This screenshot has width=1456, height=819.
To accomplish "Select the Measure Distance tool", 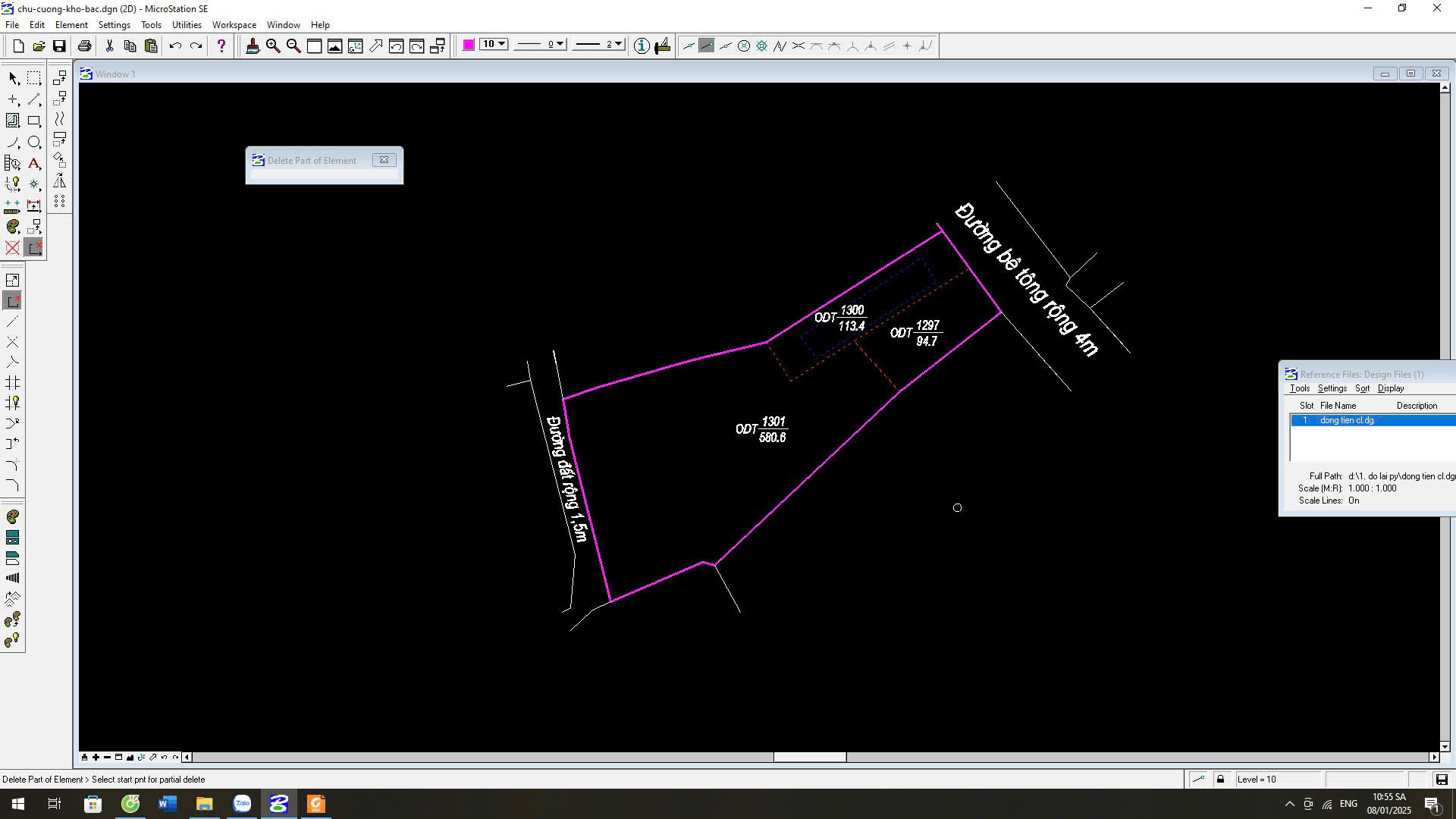I will click(x=12, y=206).
